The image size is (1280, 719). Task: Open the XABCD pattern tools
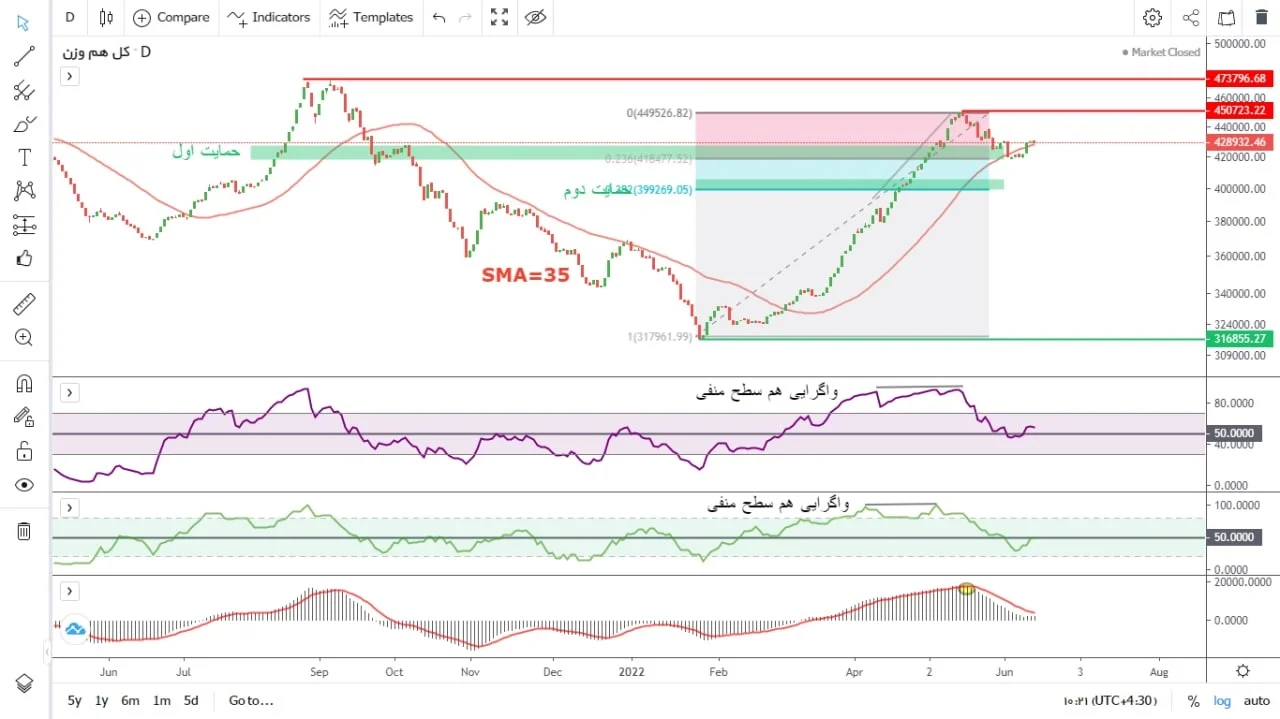(24, 191)
